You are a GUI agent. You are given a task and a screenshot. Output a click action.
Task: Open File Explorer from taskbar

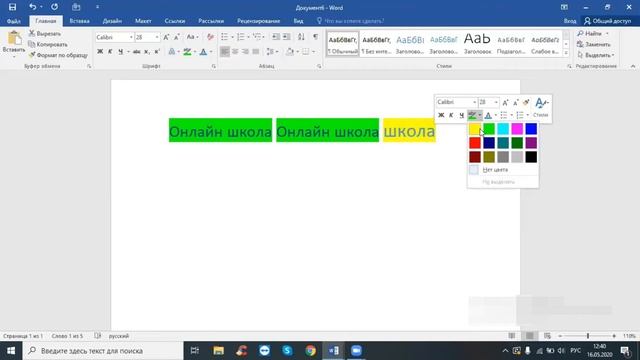pos(218,351)
